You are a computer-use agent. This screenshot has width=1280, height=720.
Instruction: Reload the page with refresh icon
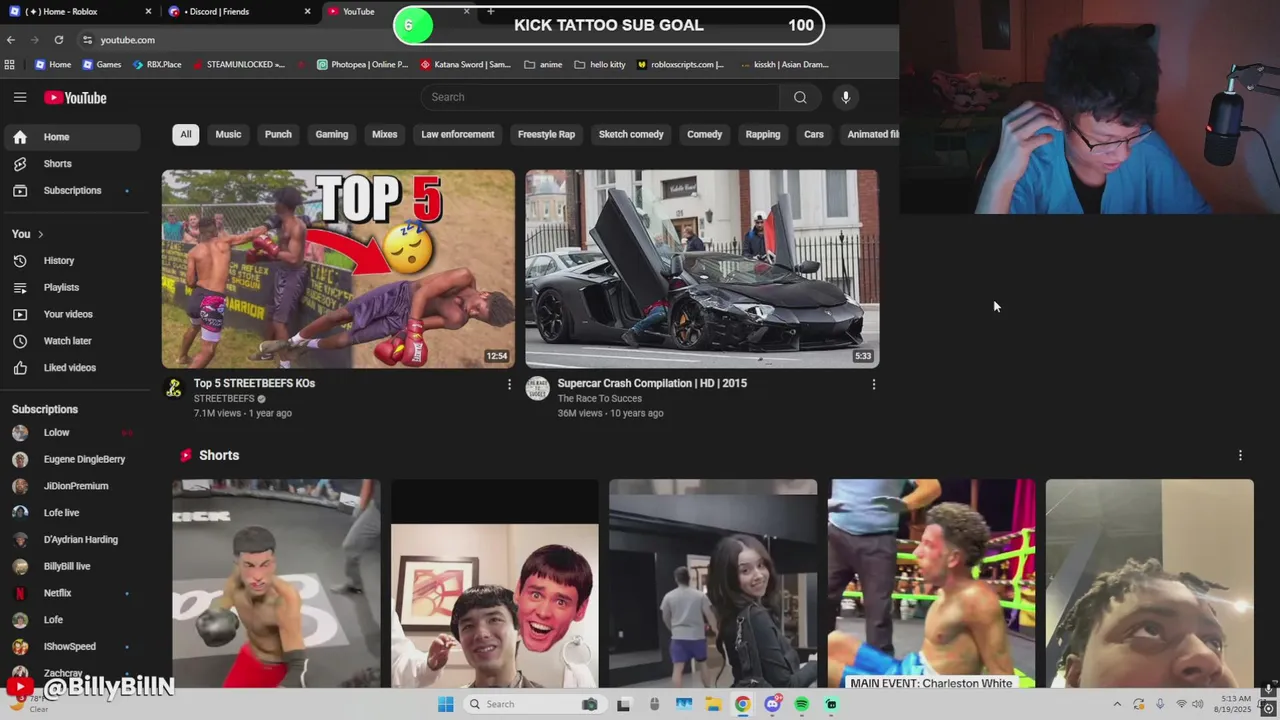pos(59,40)
